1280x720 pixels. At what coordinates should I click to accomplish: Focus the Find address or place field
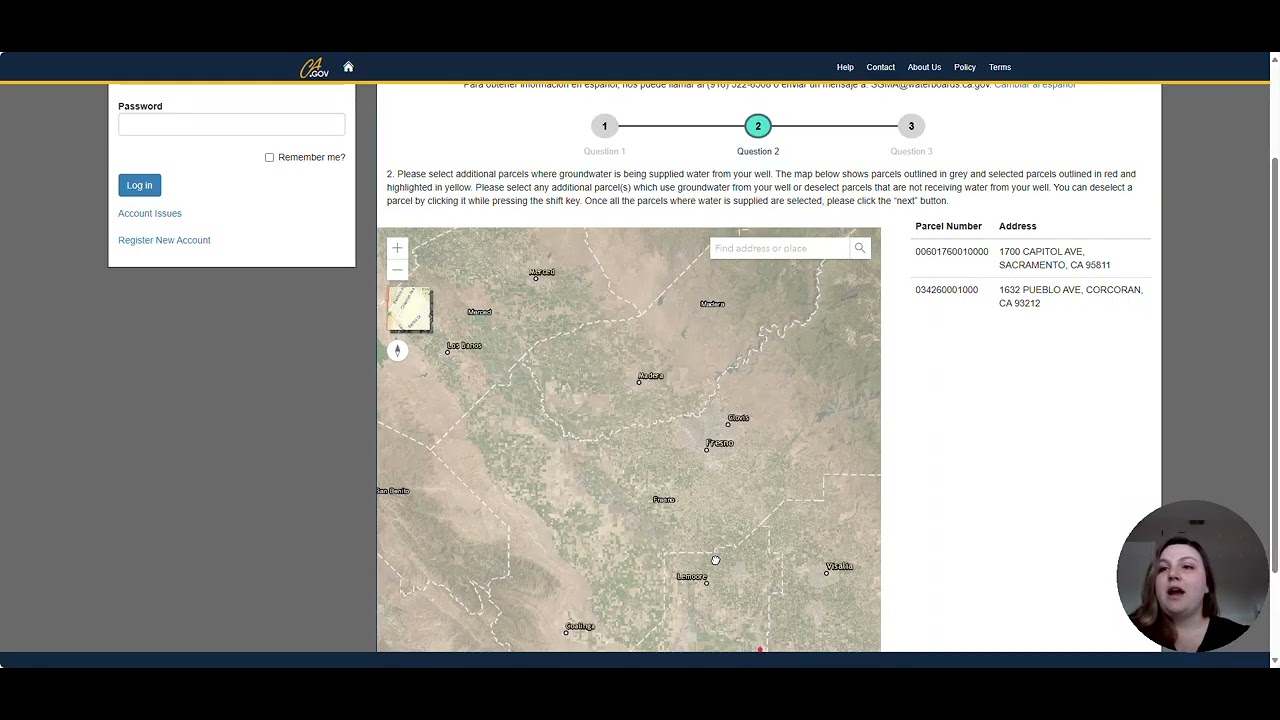pos(779,248)
